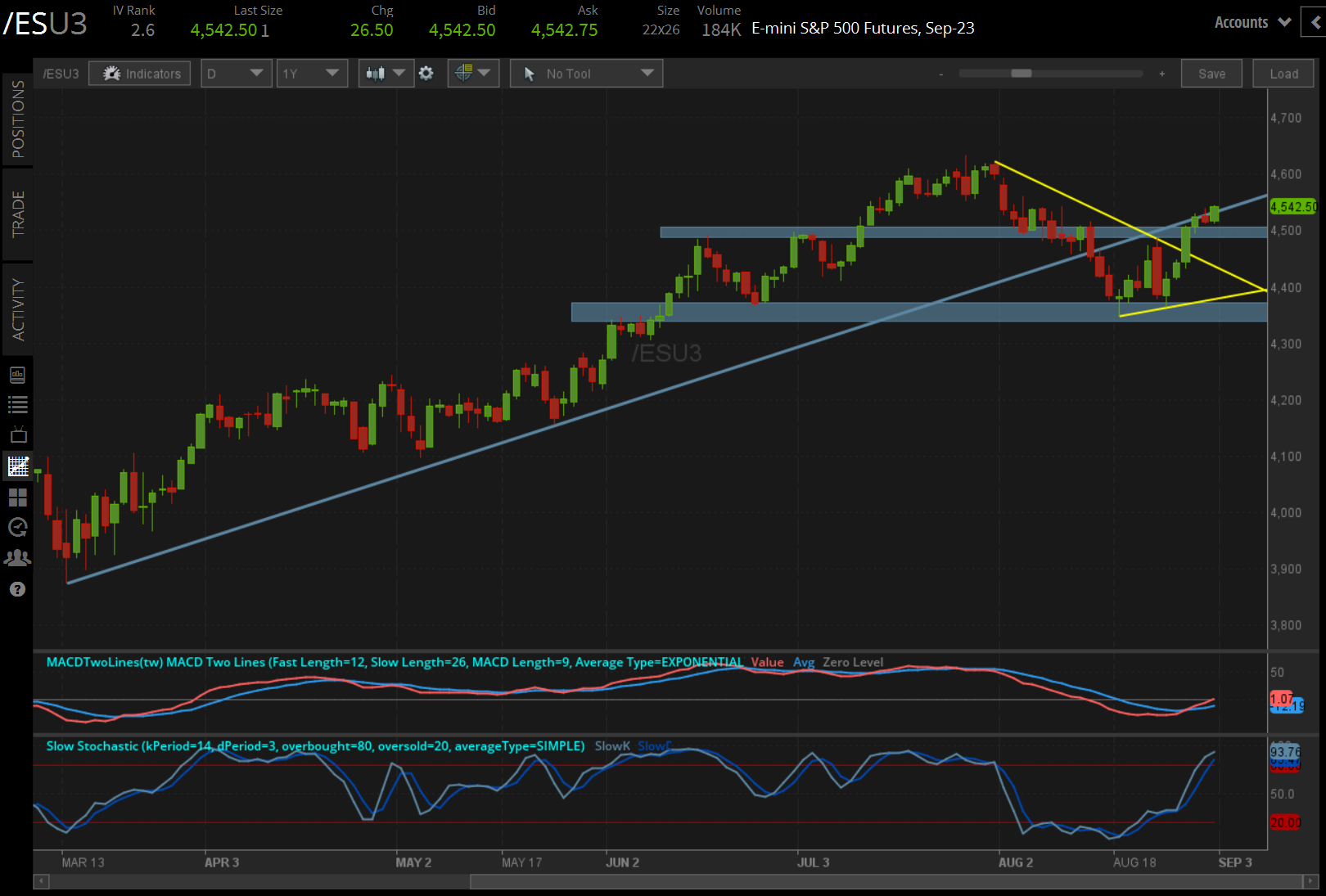Screen dimensions: 1326x896
Task: Expand the D aggregation period dropdown
Action: 236,74
